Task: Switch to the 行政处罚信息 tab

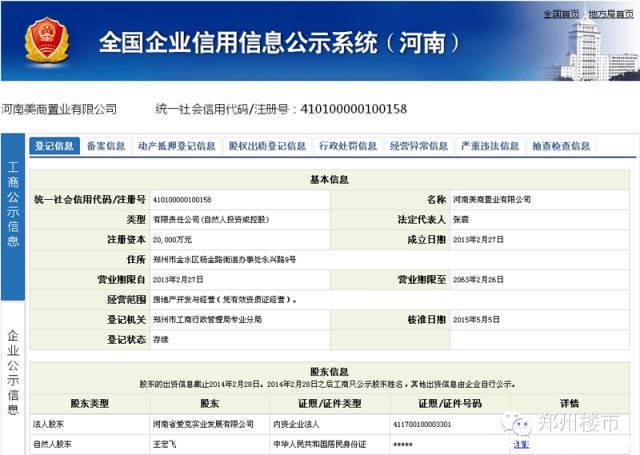Action: pyautogui.click(x=348, y=146)
